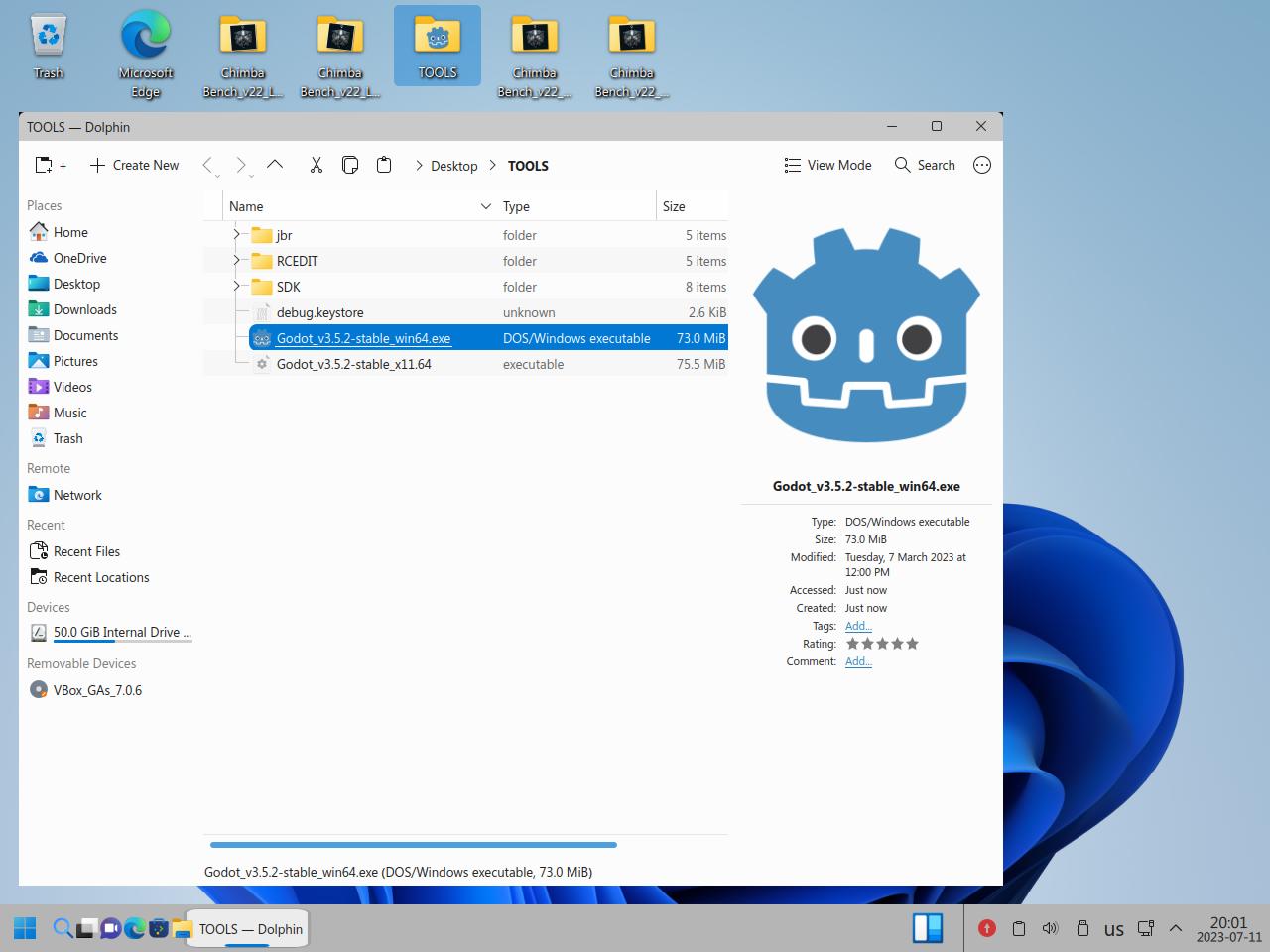
Task: Open the hamburger options menu icon
Action: pos(982,165)
